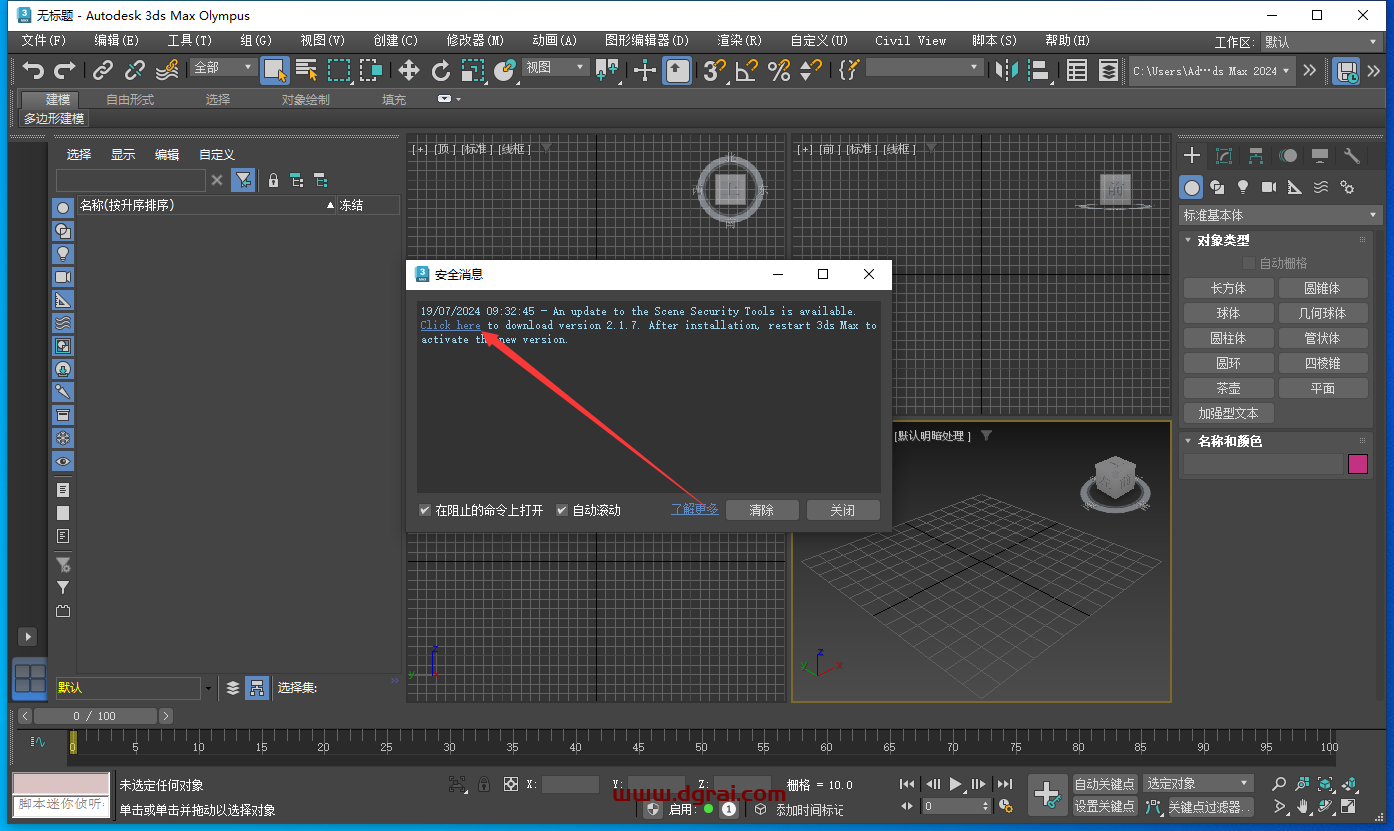Open the project path dropdown

point(1213,71)
